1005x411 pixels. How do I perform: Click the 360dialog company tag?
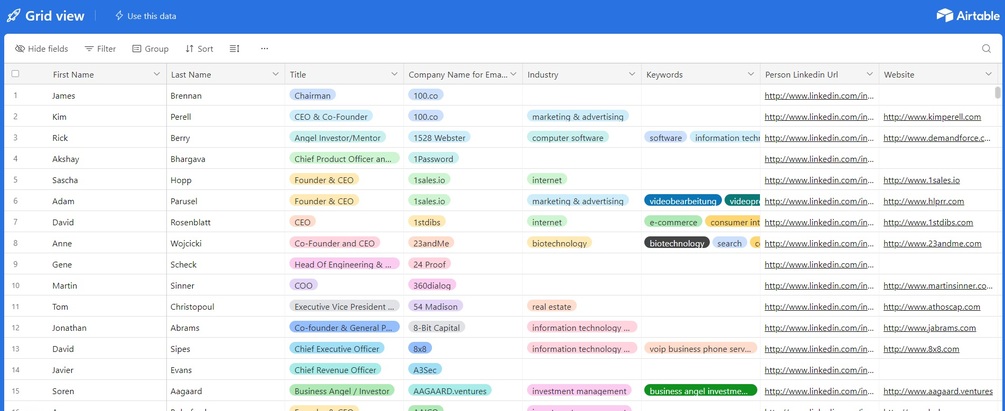432,286
